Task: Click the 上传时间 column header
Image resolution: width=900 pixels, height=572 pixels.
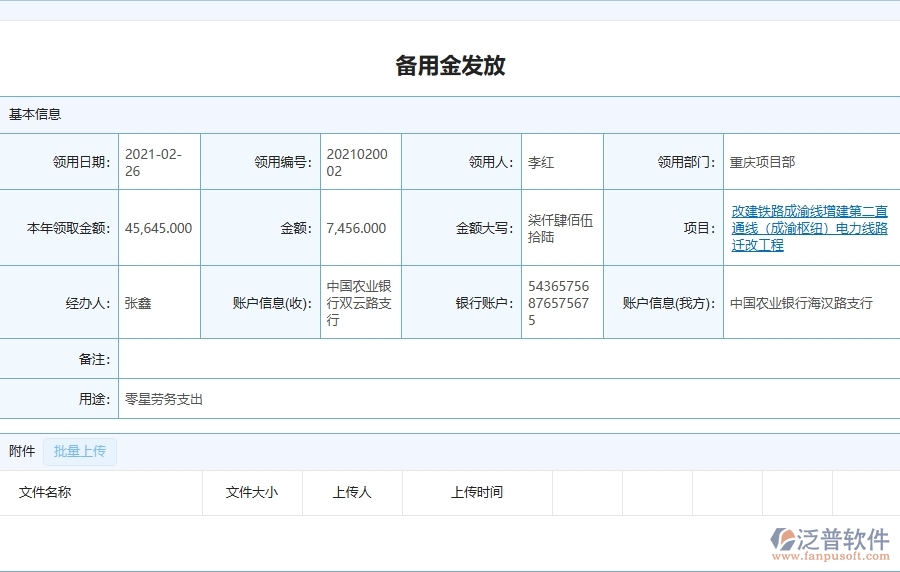Action: (x=477, y=492)
